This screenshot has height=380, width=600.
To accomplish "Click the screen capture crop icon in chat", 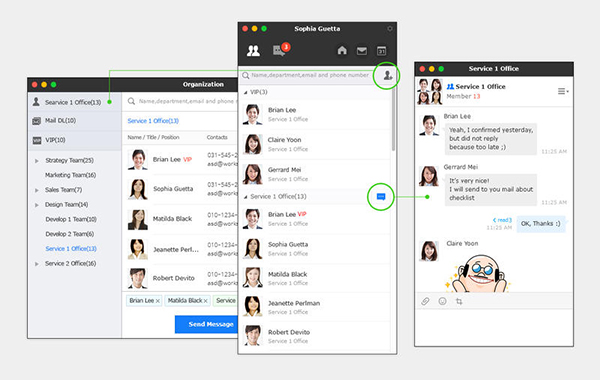I will [459, 301].
